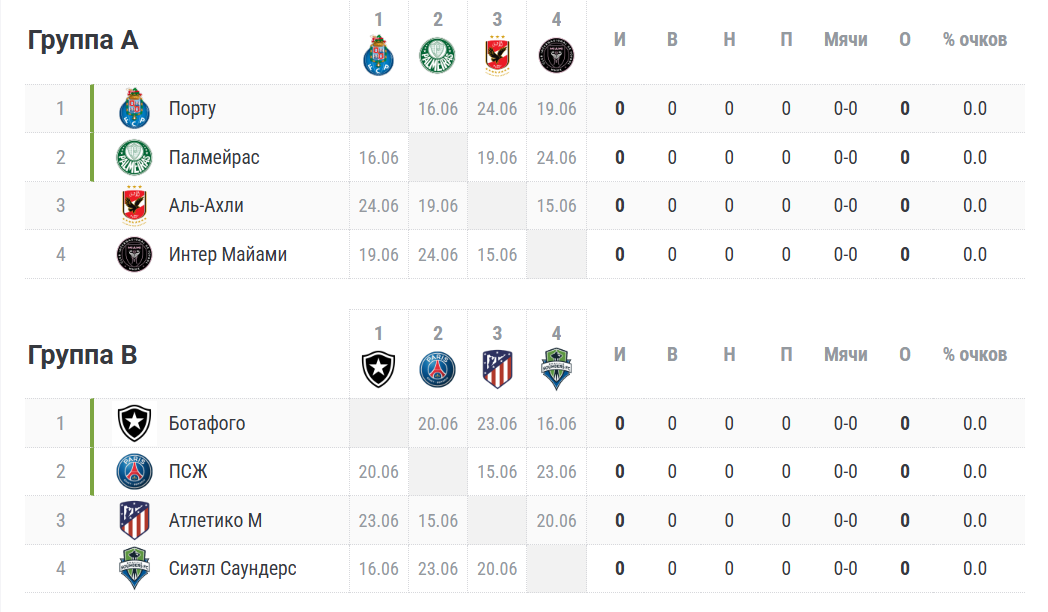Click Botafogo shield in Group B header
The height and width of the screenshot is (612, 1048).
378,369
